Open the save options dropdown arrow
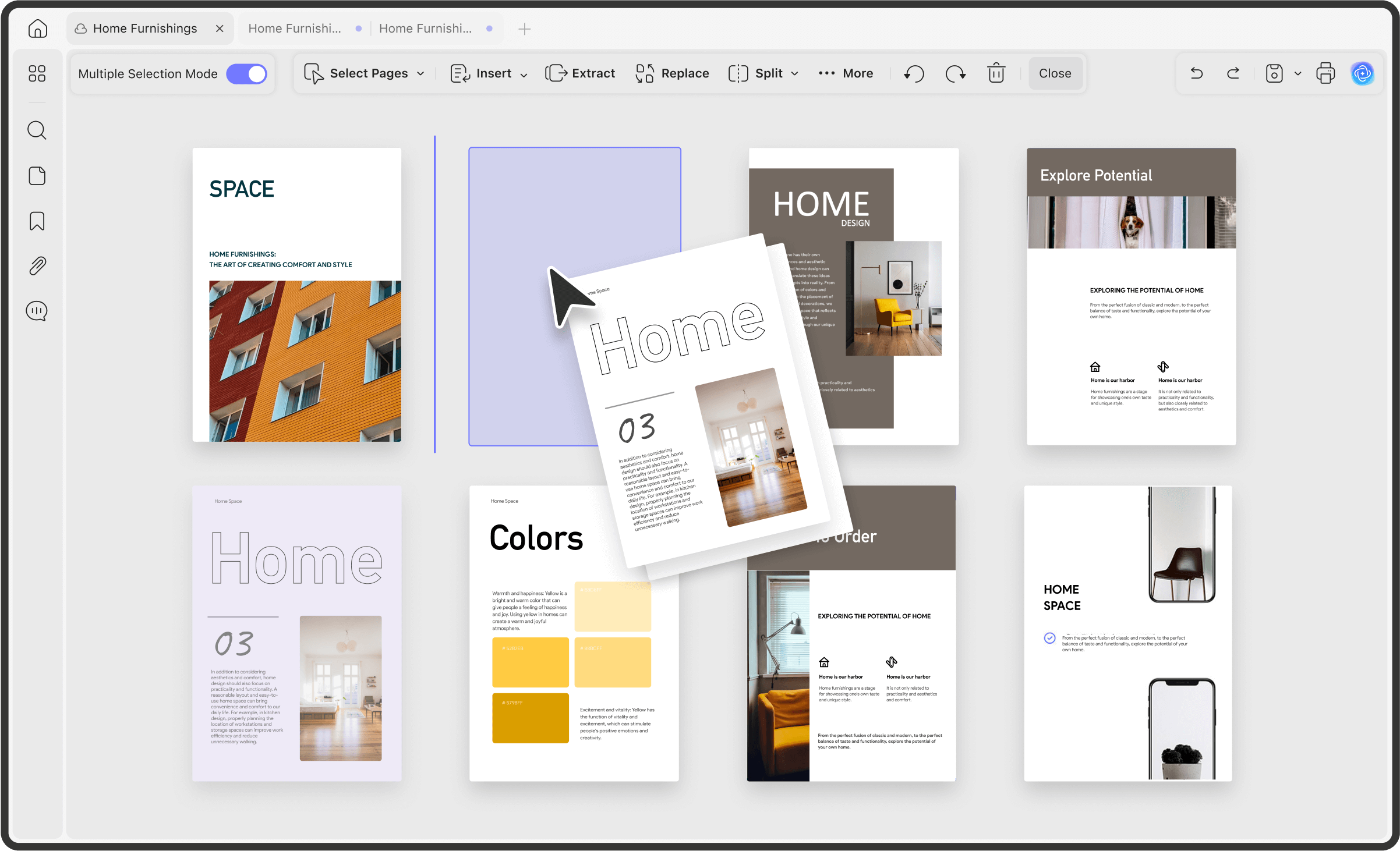The height and width of the screenshot is (851, 1400). click(x=1298, y=74)
